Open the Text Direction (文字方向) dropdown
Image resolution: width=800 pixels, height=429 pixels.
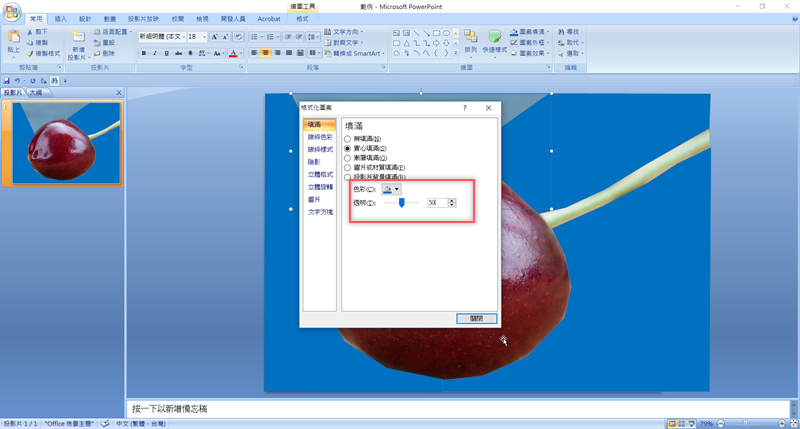[x=344, y=32]
